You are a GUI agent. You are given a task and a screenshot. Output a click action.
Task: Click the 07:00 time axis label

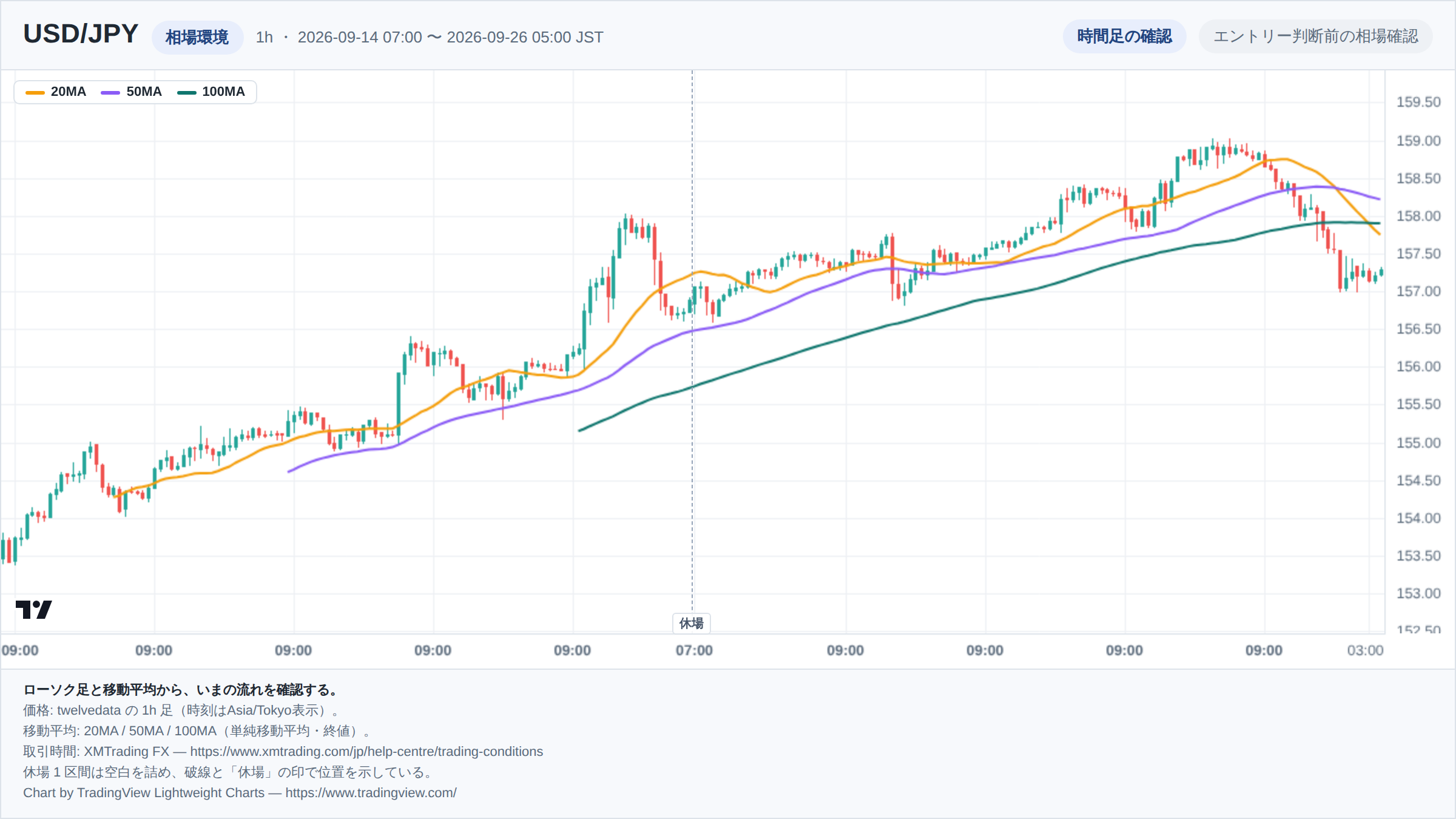click(x=694, y=650)
